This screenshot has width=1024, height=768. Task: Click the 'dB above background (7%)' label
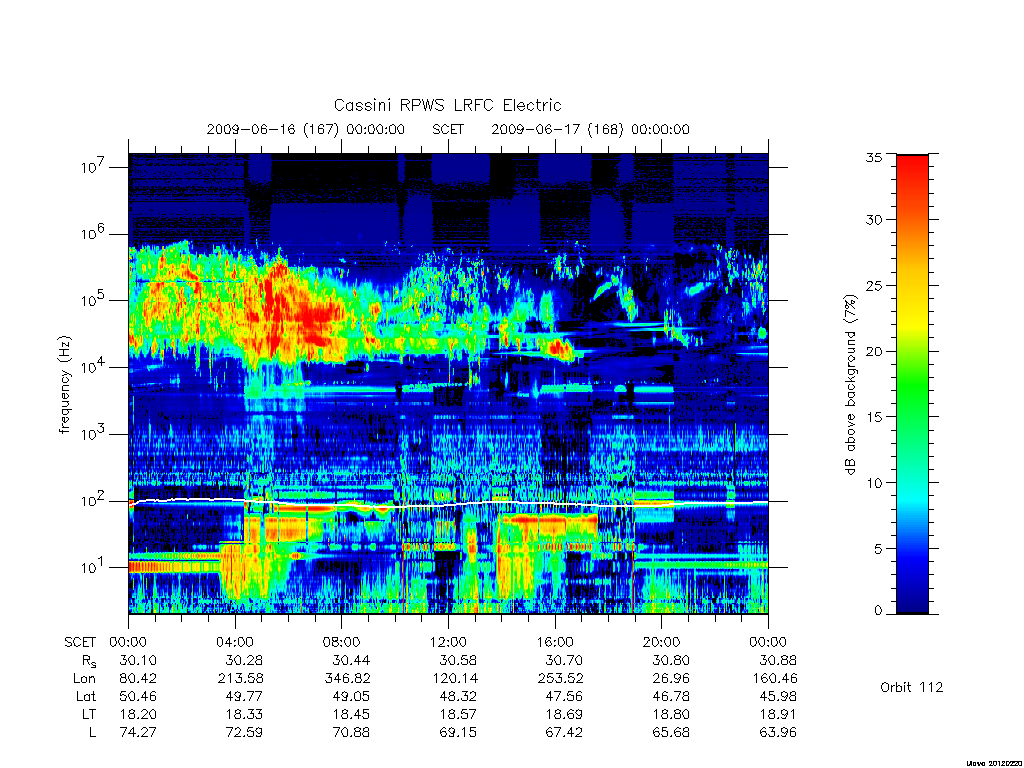click(850, 384)
